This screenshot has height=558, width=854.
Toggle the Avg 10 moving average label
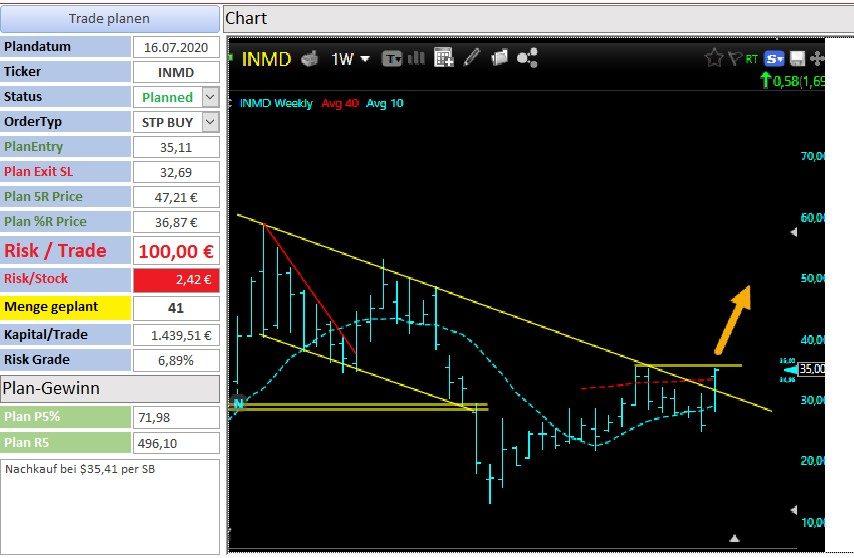click(385, 103)
